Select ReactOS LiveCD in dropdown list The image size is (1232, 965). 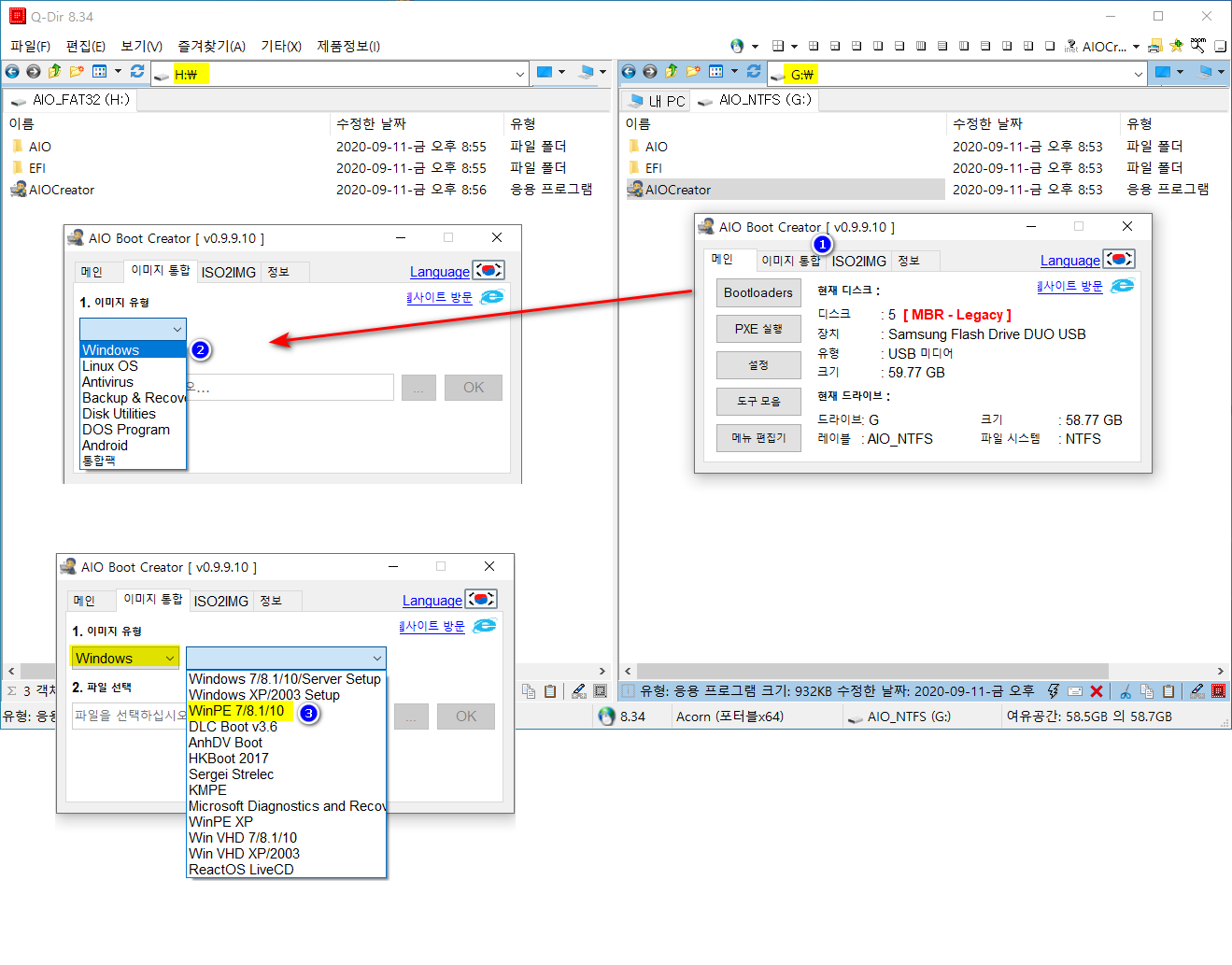point(286,870)
